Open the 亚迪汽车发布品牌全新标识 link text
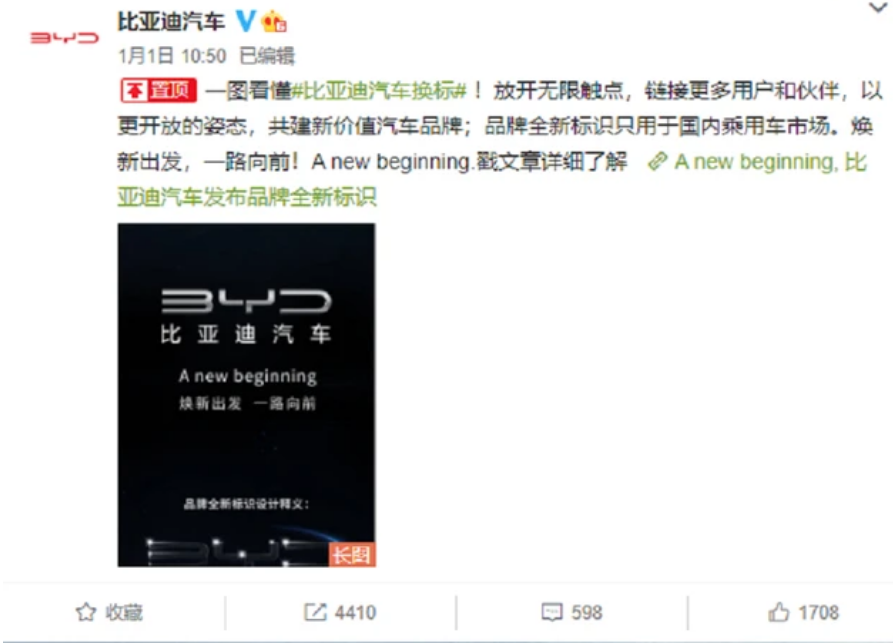The image size is (893, 643). coord(247,197)
